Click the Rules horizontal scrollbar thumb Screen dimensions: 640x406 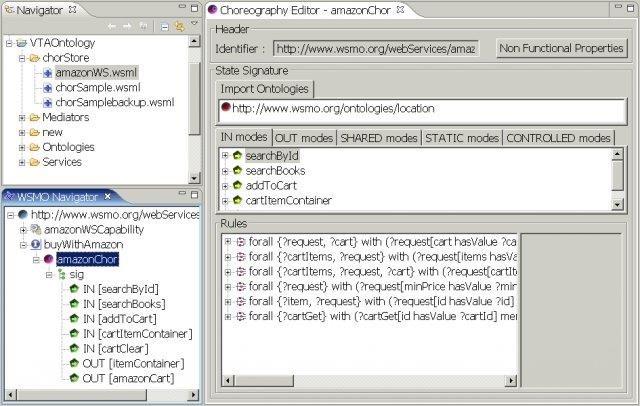coord(264,381)
